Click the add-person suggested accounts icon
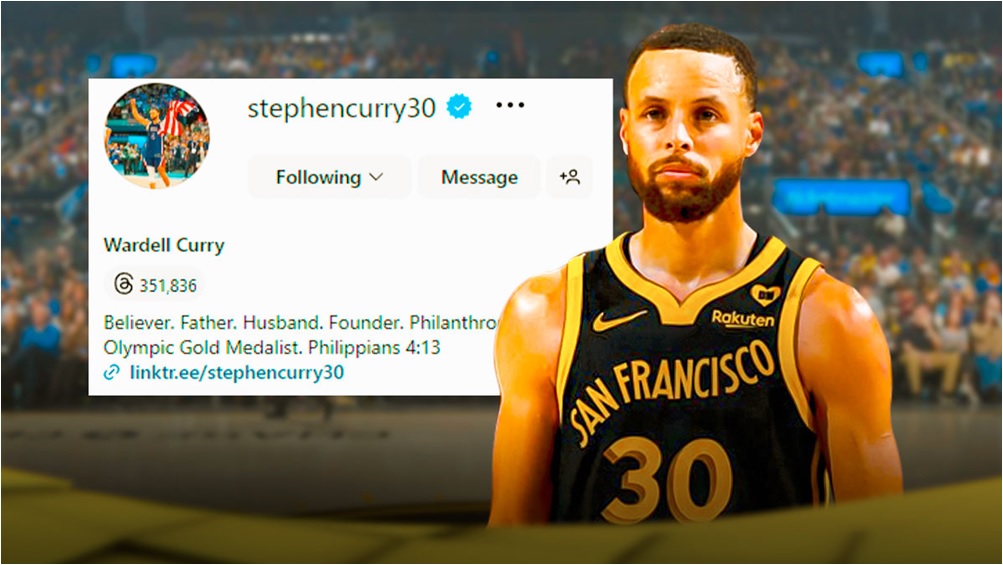The width and height of the screenshot is (1003, 565). 569,177
